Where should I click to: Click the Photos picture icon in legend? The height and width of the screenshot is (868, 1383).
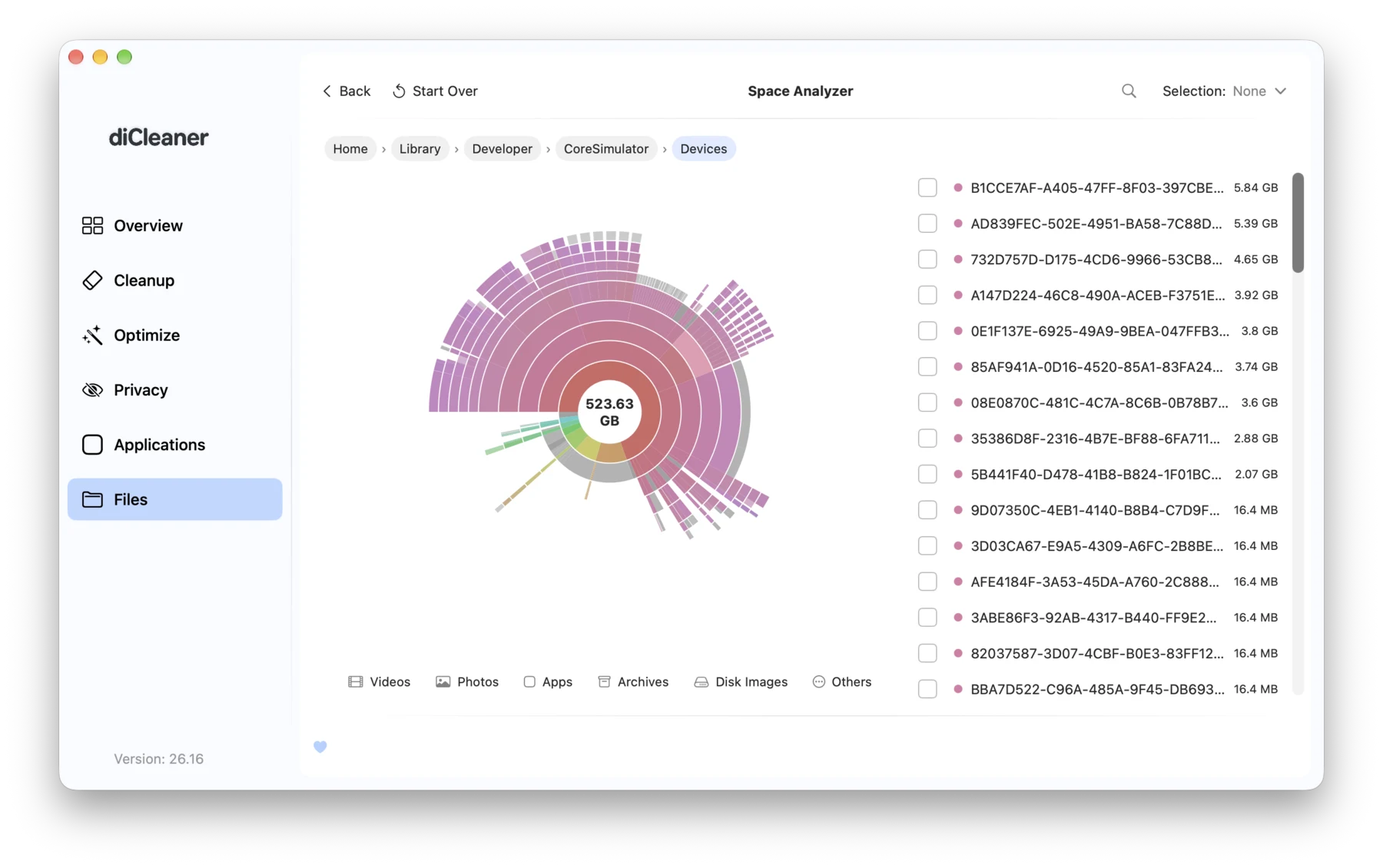(443, 681)
